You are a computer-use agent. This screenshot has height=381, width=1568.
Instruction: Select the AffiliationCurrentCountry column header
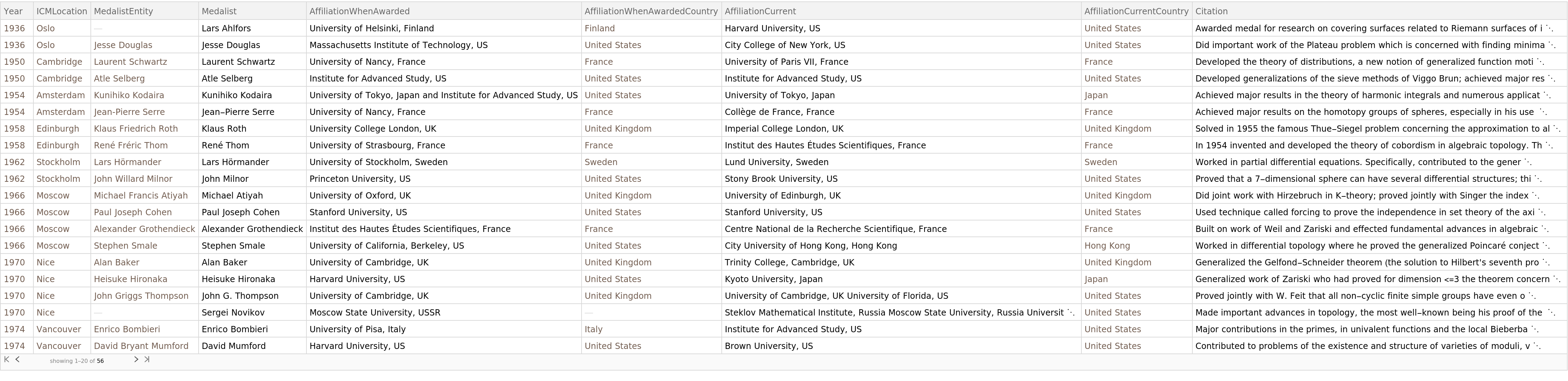[1136, 11]
